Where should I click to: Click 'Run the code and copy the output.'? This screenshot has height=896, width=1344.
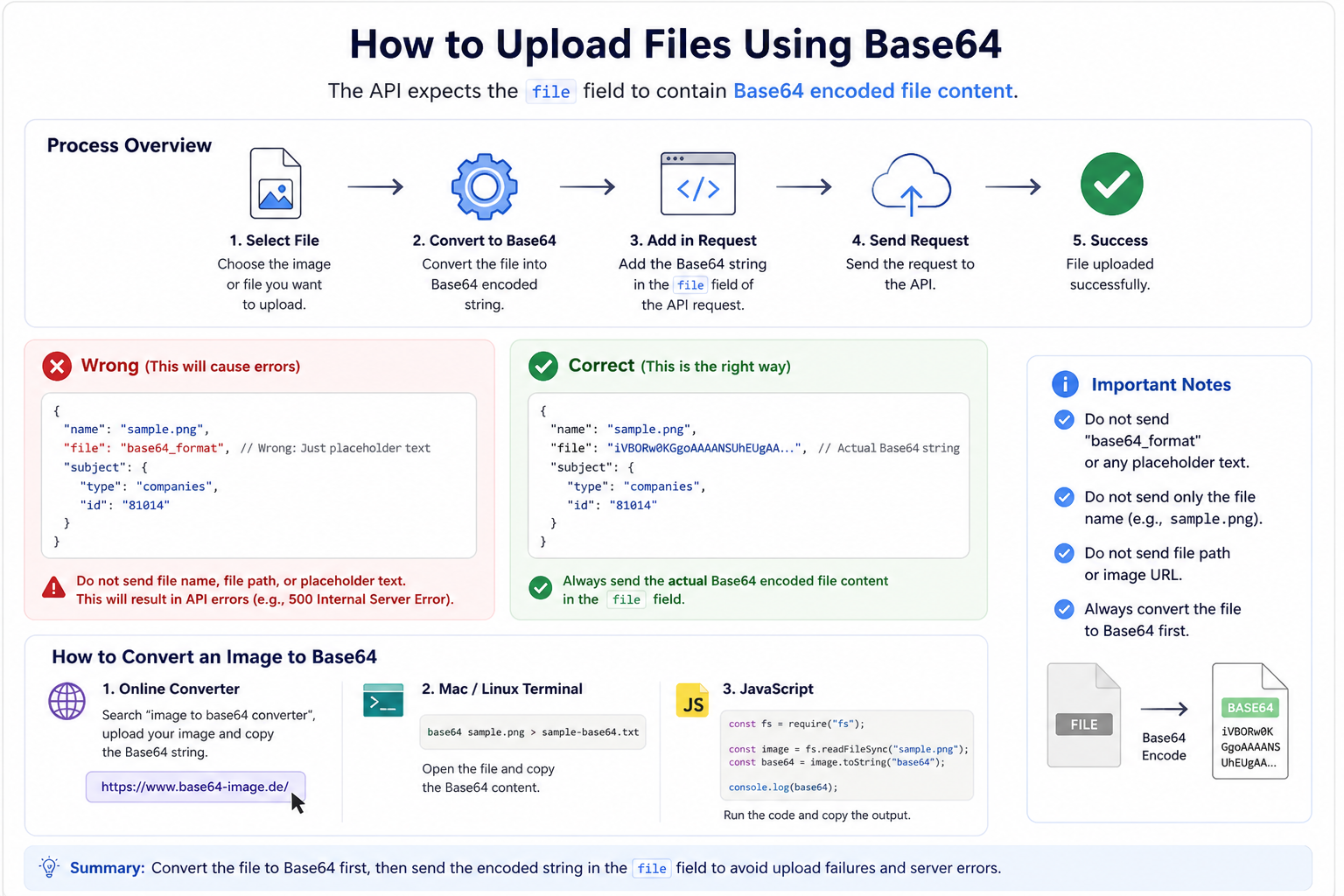[817, 815]
